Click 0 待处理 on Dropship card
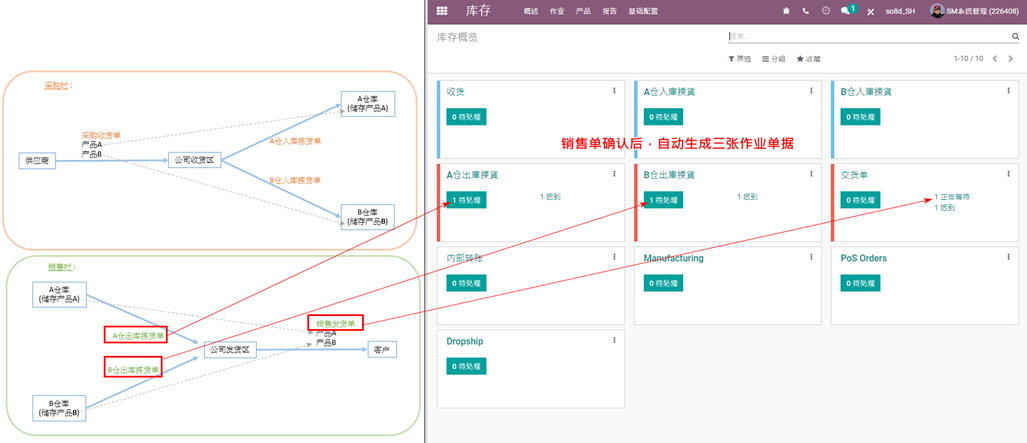1027x443 pixels. [x=466, y=366]
